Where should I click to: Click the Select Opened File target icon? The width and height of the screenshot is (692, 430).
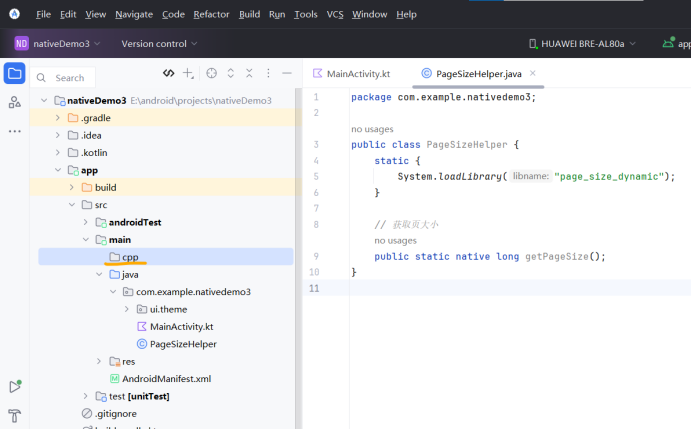[211, 73]
